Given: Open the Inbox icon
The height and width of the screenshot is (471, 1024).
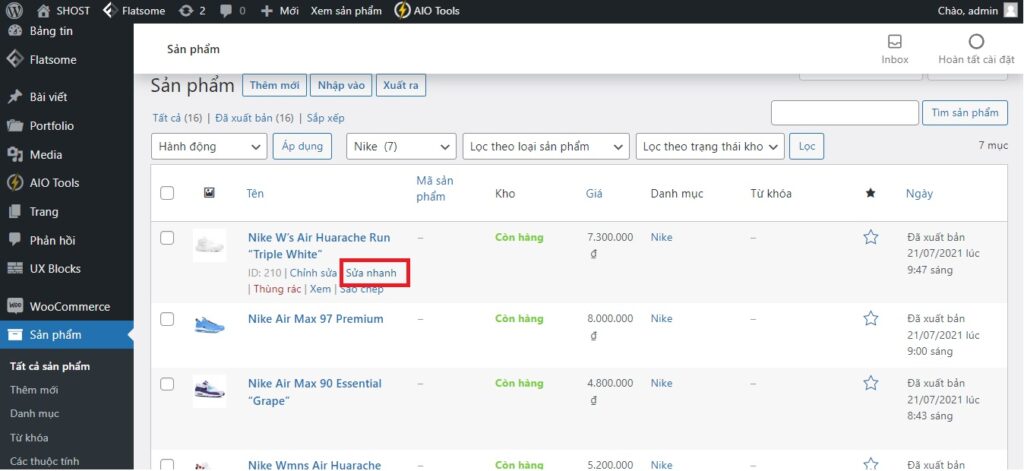Looking at the screenshot, I should pyautogui.click(x=894, y=42).
